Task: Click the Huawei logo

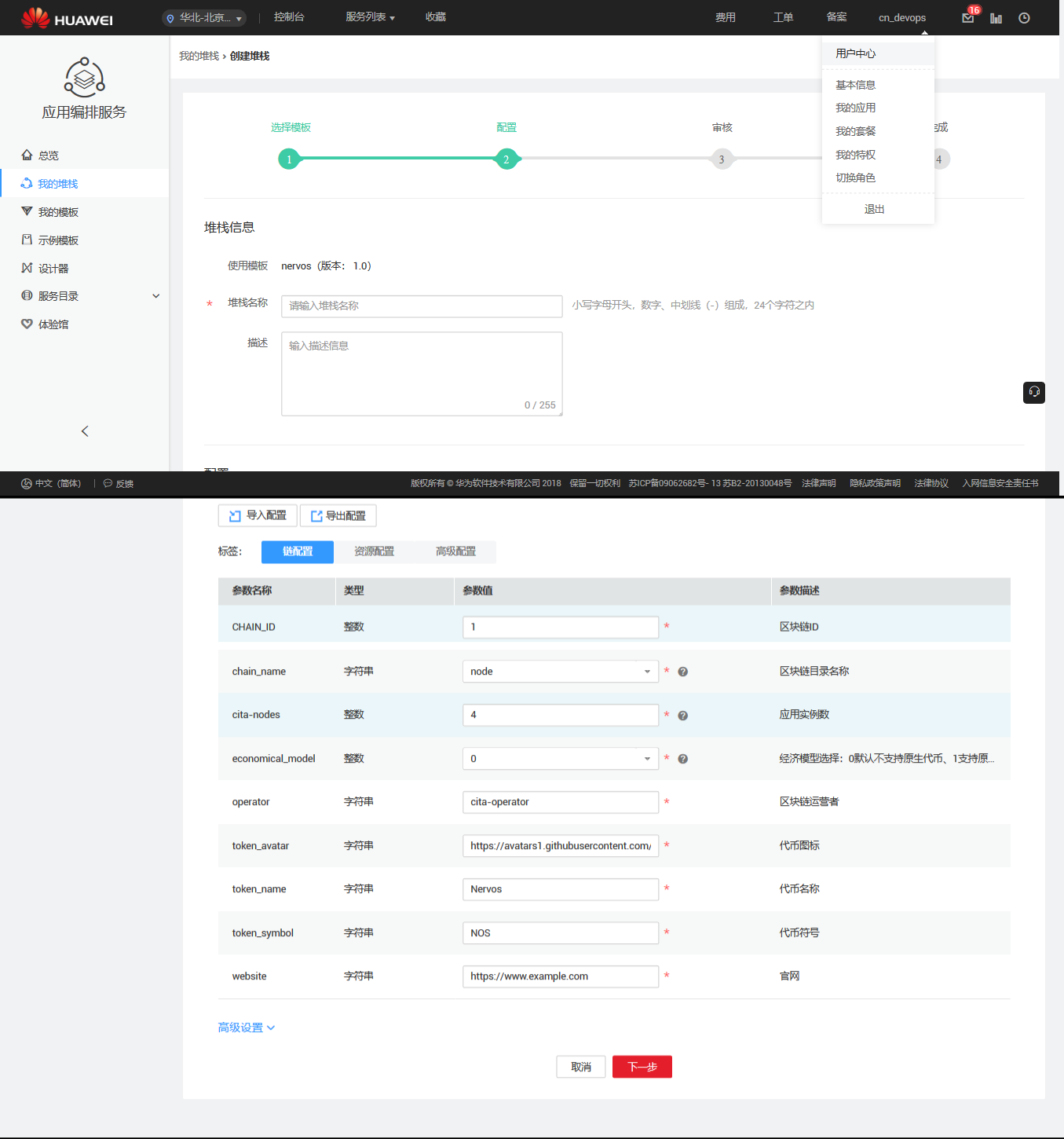Action: click(67, 17)
